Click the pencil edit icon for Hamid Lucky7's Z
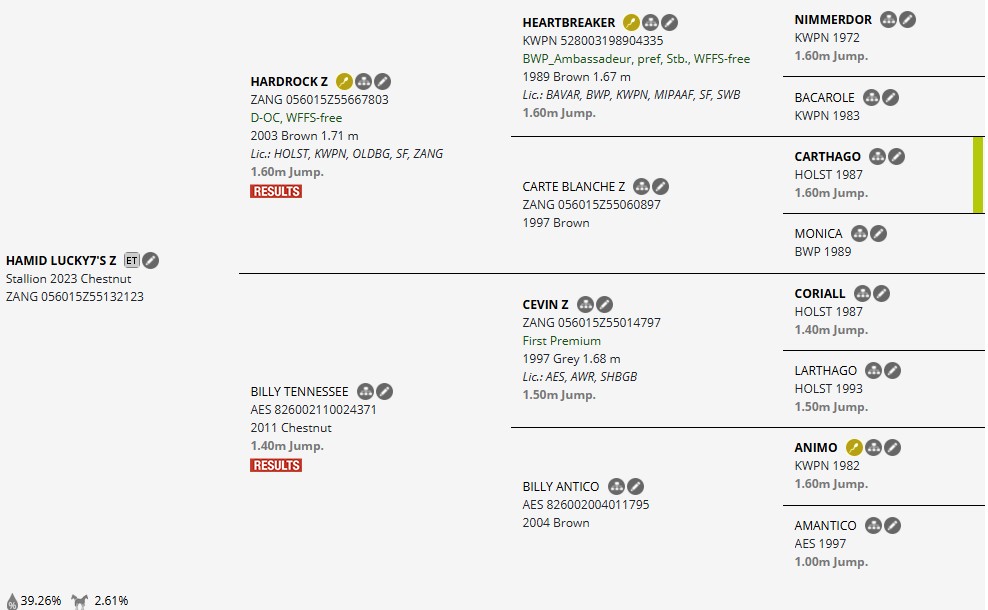 (150, 261)
